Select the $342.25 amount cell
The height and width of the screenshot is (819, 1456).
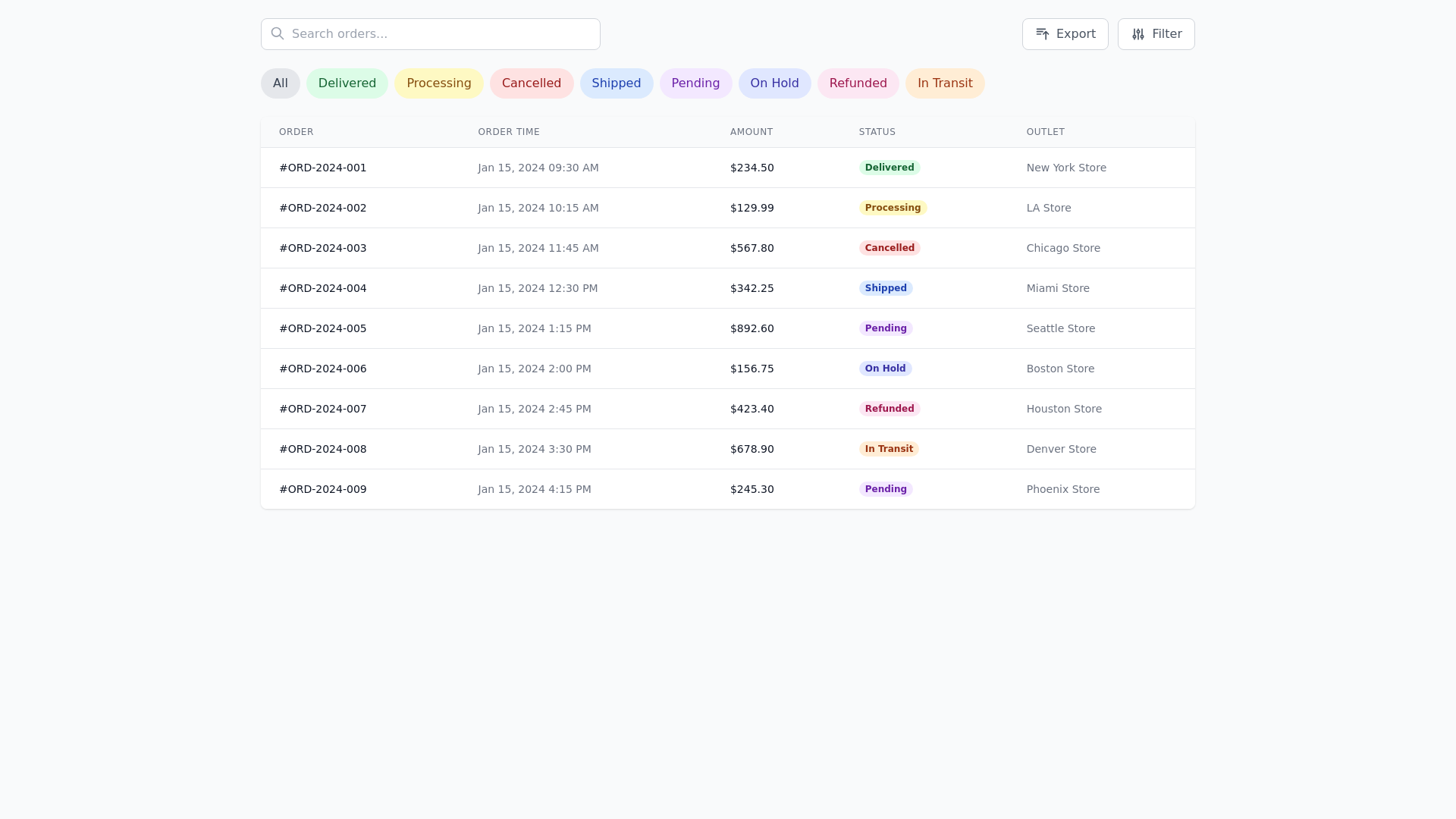point(752,288)
